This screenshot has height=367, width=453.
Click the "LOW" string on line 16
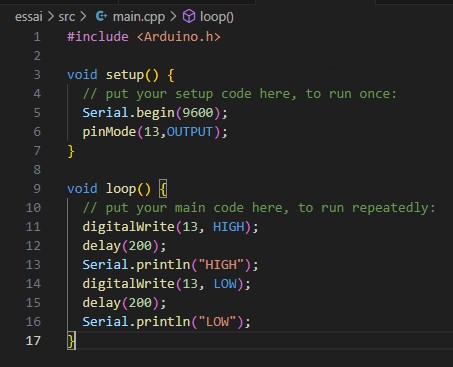(217, 322)
